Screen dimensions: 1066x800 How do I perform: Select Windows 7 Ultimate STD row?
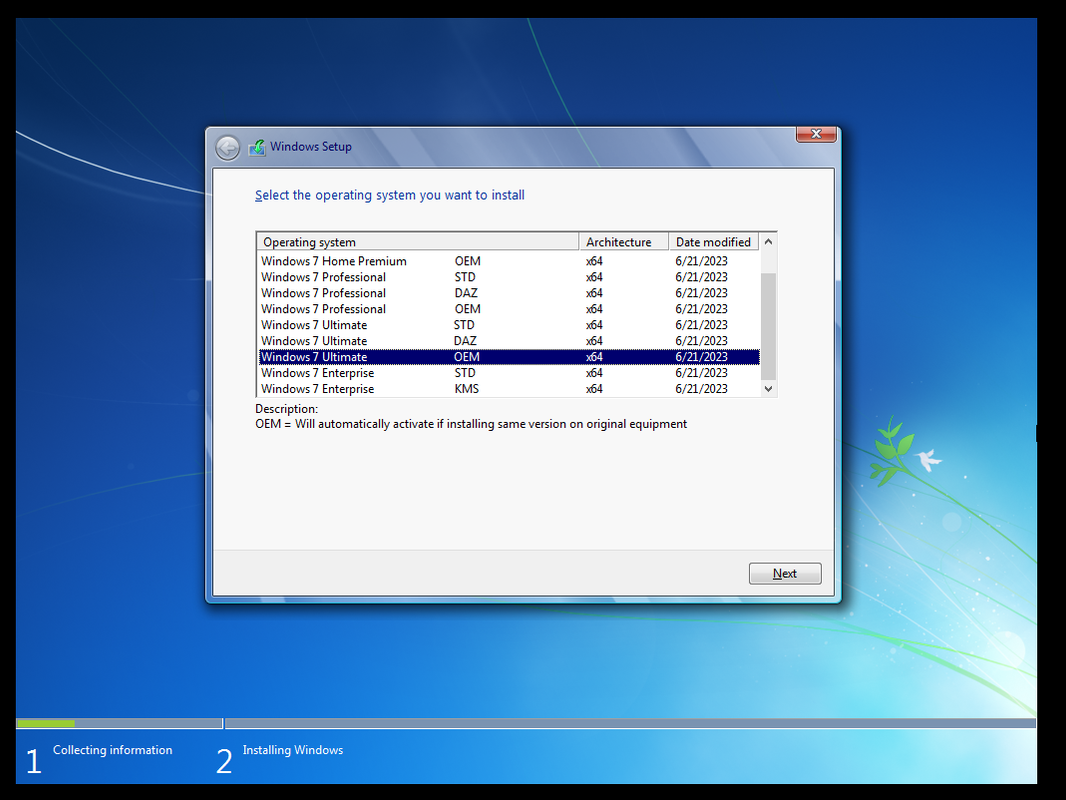[509, 325]
